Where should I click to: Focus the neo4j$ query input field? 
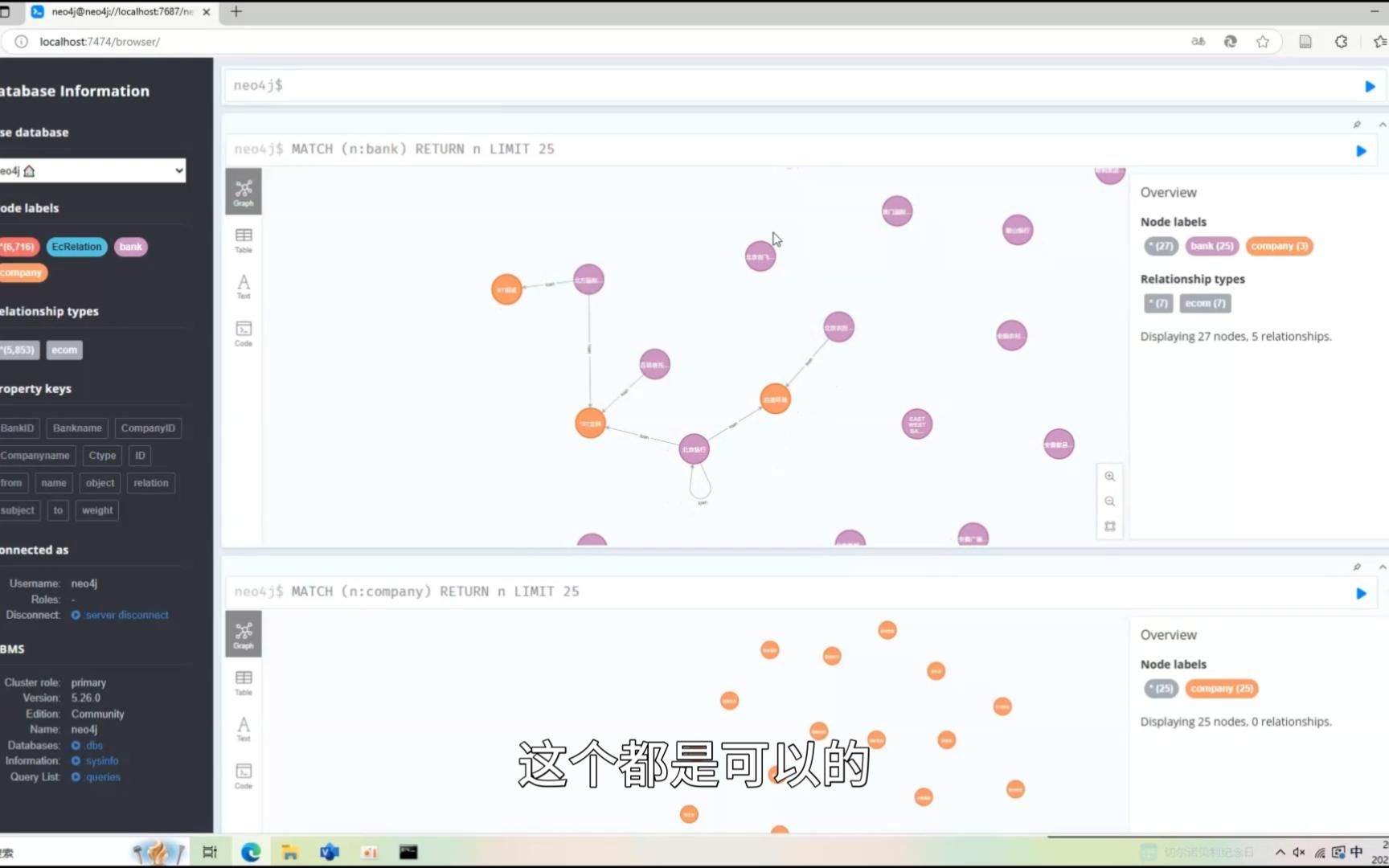pyautogui.click(x=792, y=85)
